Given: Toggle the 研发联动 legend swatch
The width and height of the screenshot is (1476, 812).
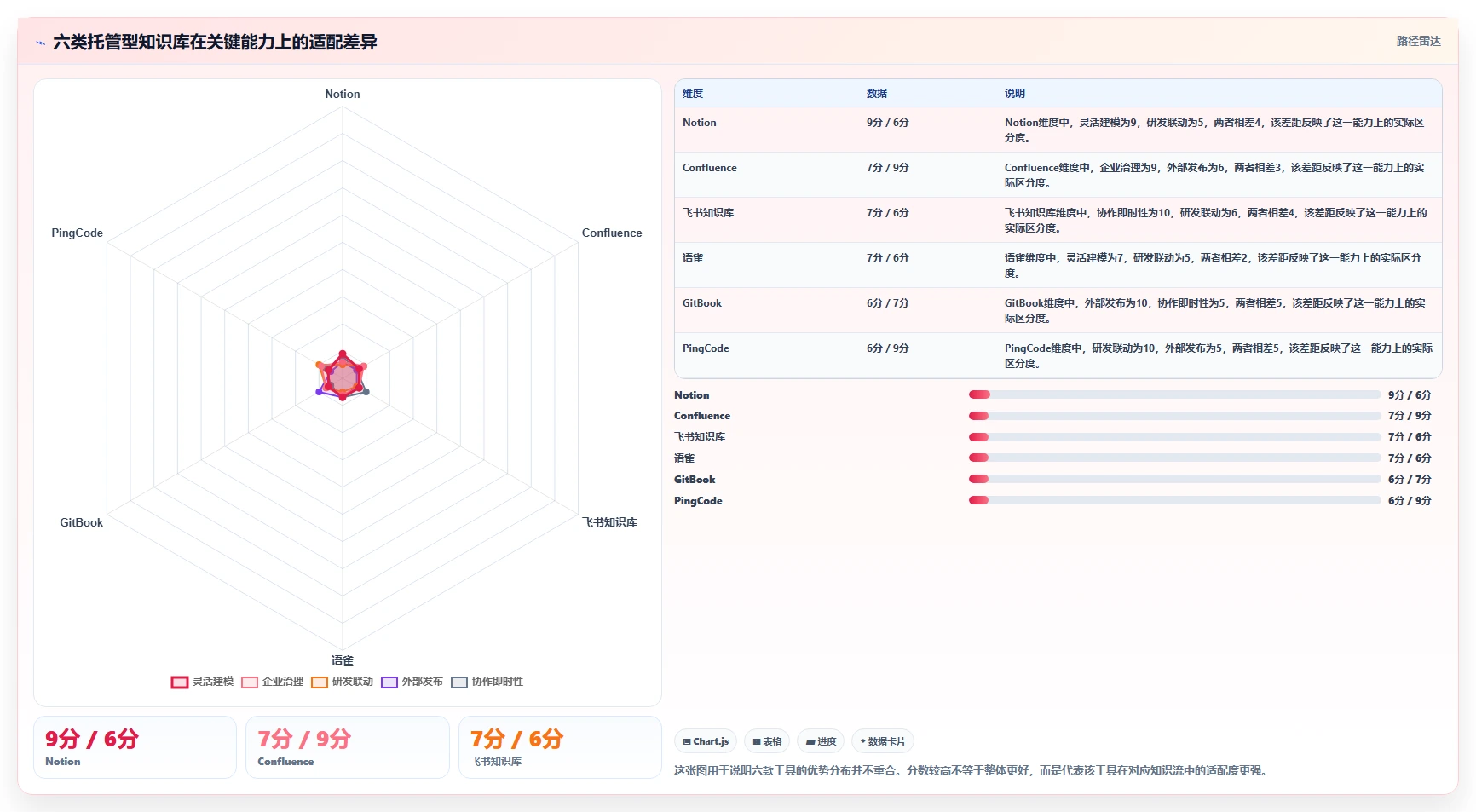Looking at the screenshot, I should pos(320,682).
